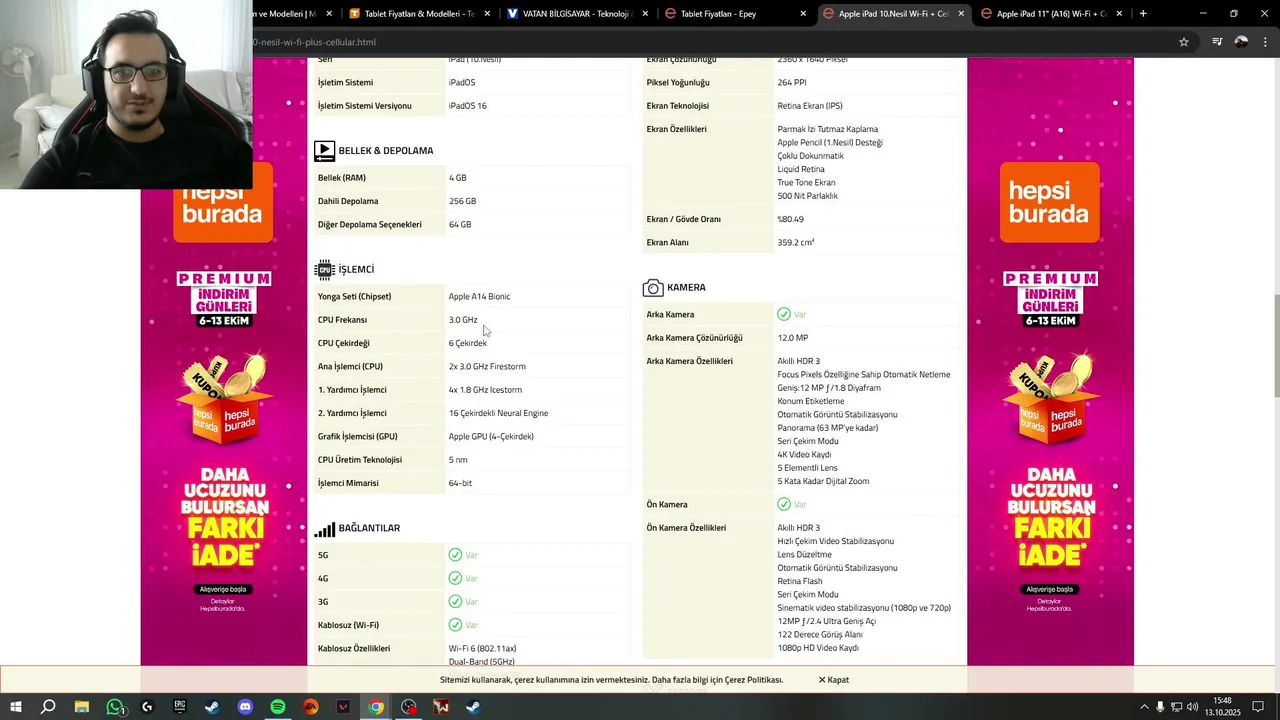Show hidden system tray icons
Image resolution: width=1280 pixels, height=720 pixels.
point(1144,707)
